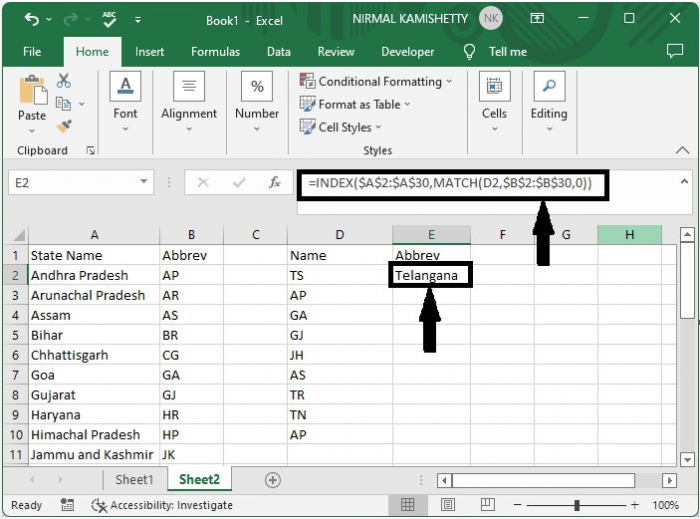700x519 pixels.
Task: Expand the Name Box dropdown arrow
Action: coord(144,182)
